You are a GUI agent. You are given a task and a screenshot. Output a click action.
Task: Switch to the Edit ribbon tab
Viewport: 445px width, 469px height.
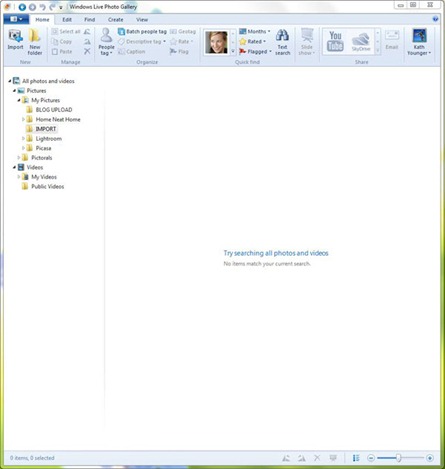point(67,20)
